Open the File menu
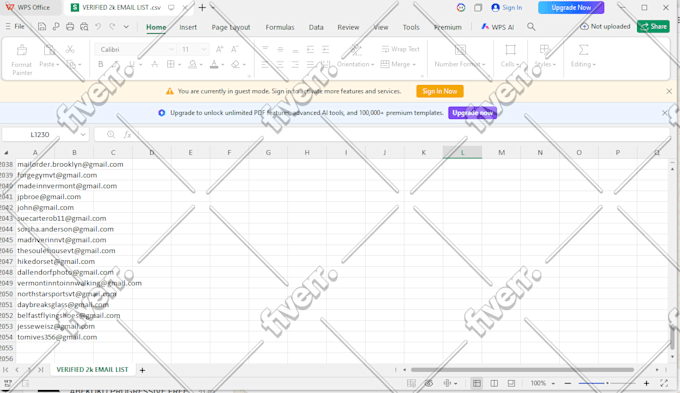 15,26
